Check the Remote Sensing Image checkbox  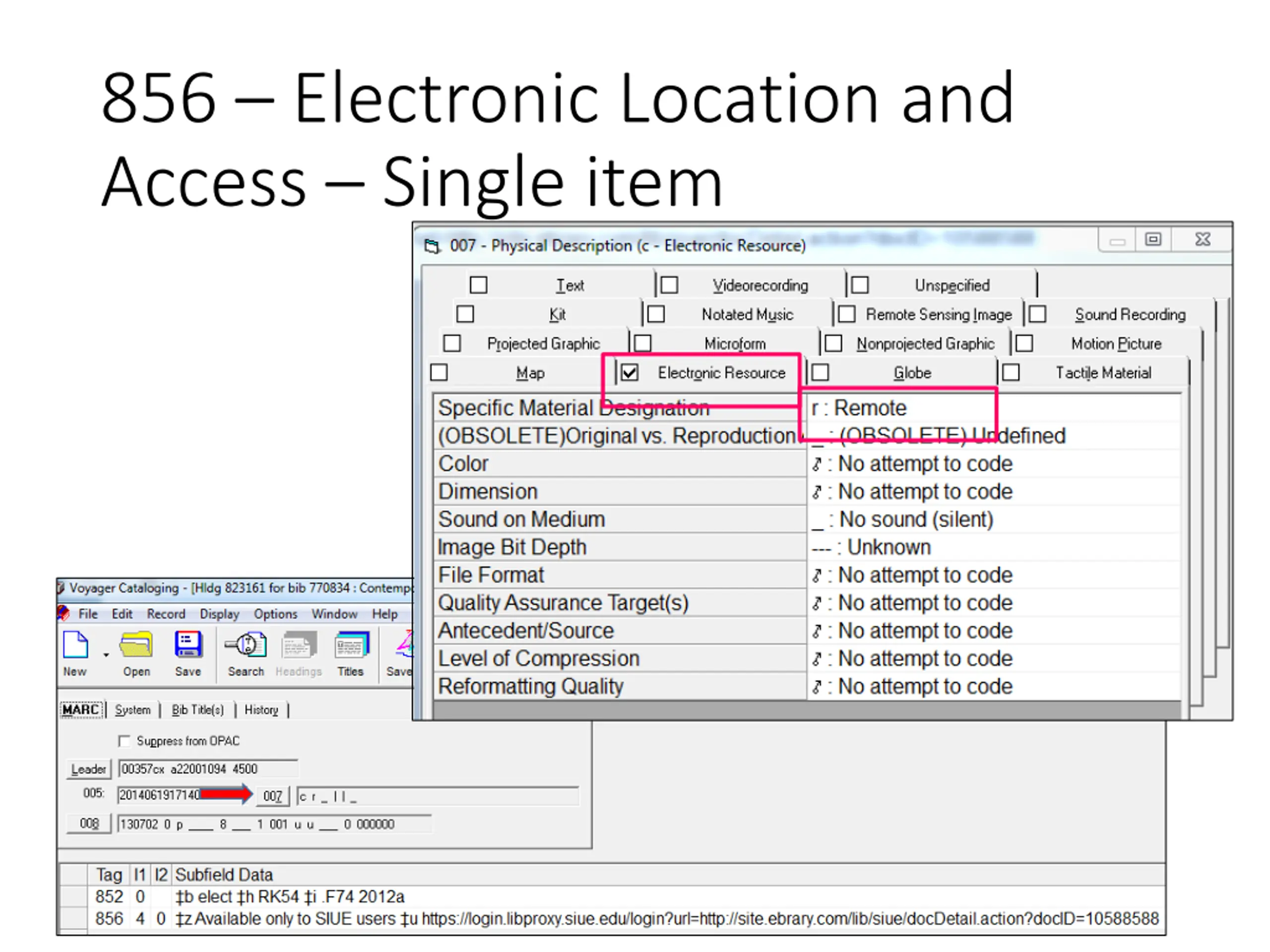pyautogui.click(x=846, y=314)
